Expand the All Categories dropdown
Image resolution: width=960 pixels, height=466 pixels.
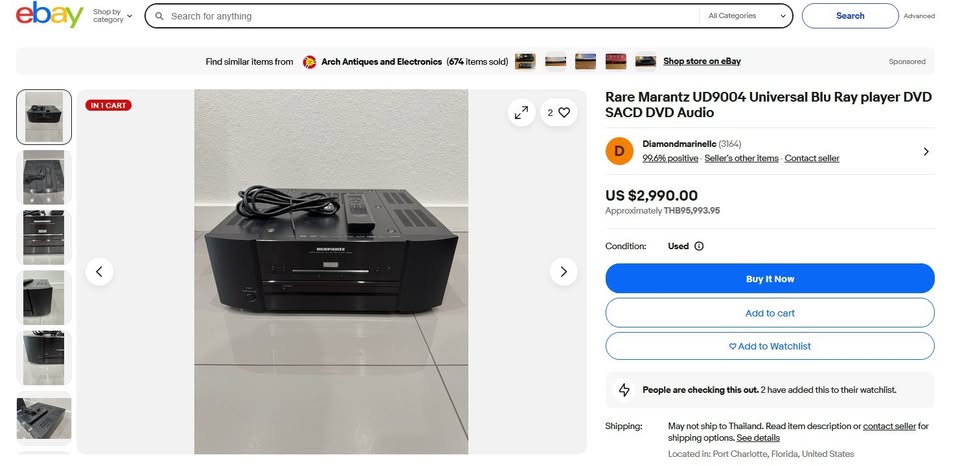coord(746,16)
